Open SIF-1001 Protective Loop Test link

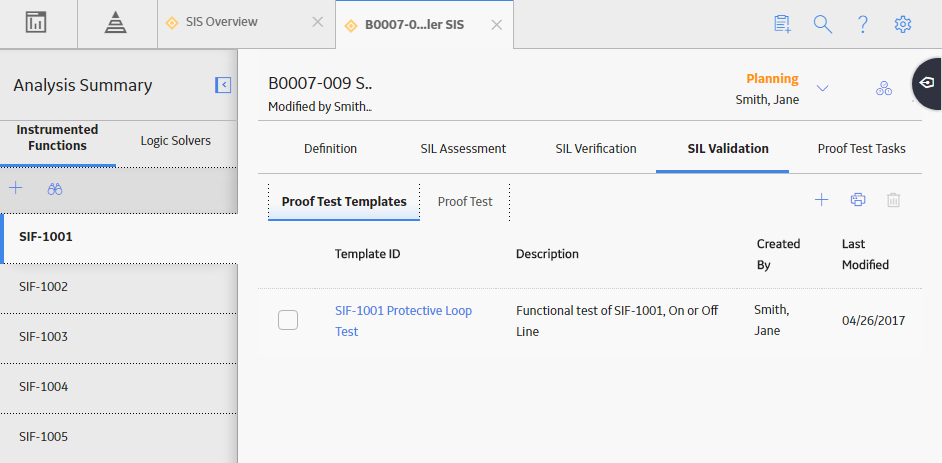[x=404, y=321]
